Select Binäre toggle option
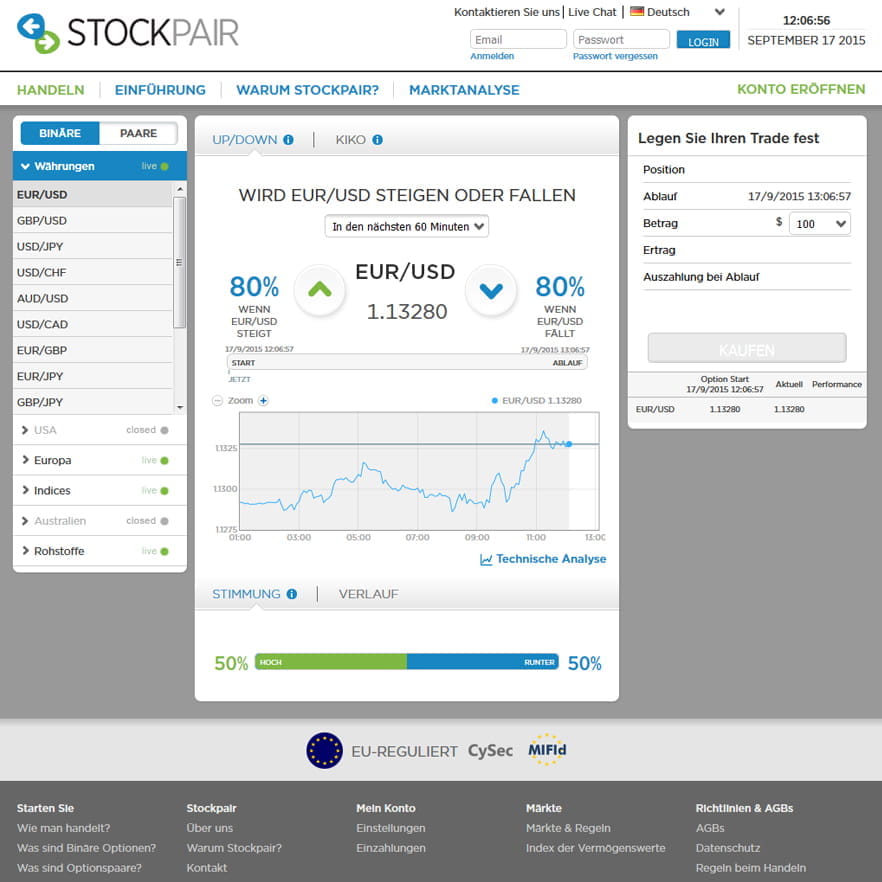The height and width of the screenshot is (882, 882). [x=60, y=133]
